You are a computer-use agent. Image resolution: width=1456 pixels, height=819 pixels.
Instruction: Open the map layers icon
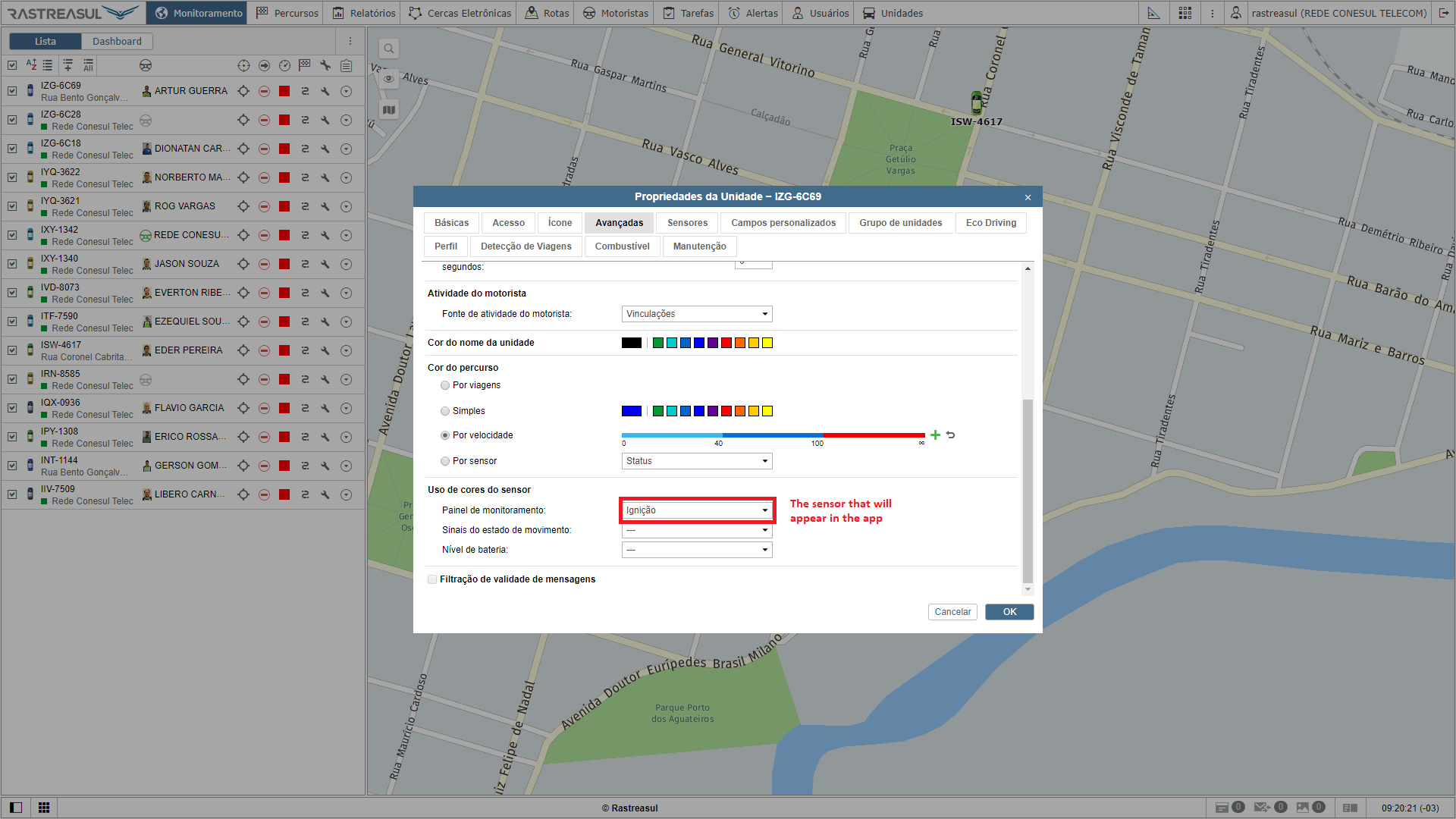(x=389, y=110)
